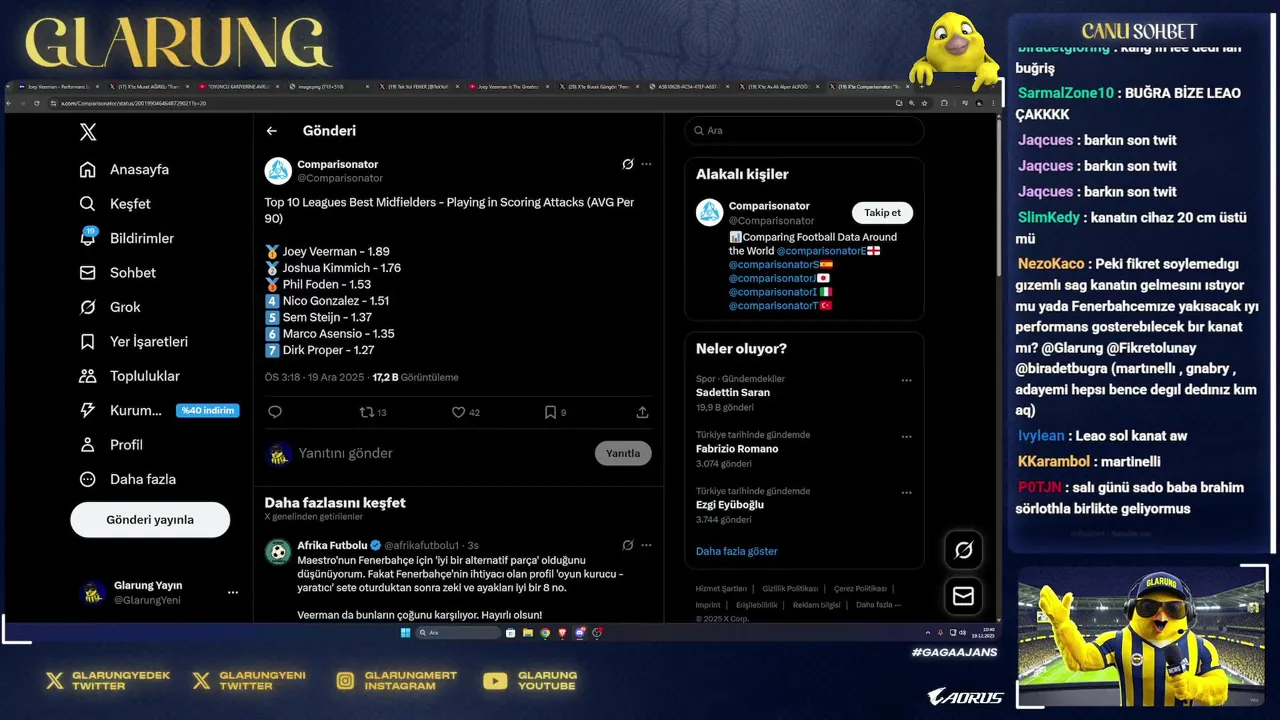Click Gizlilik Politikası footer link
The height and width of the screenshot is (720, 1280).
[790, 589]
